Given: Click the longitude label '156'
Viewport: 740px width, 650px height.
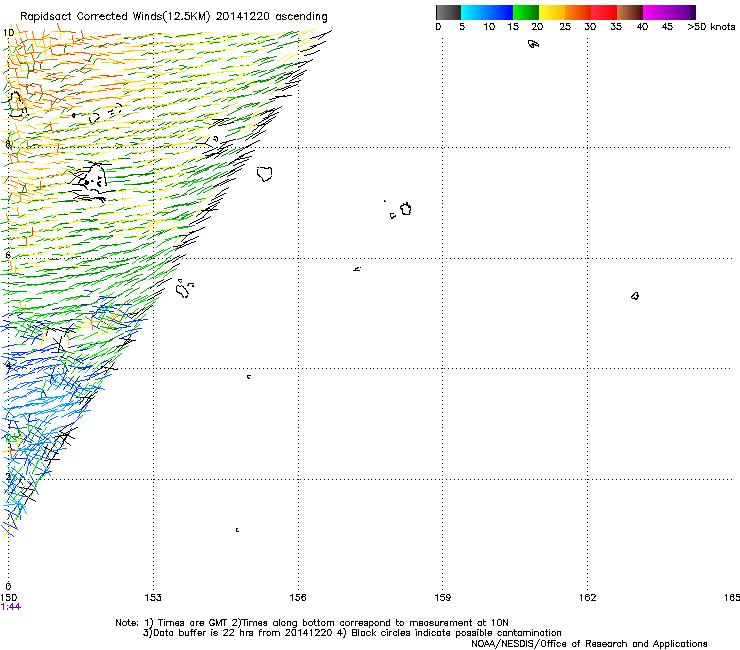Looking at the screenshot, I should 298,598.
